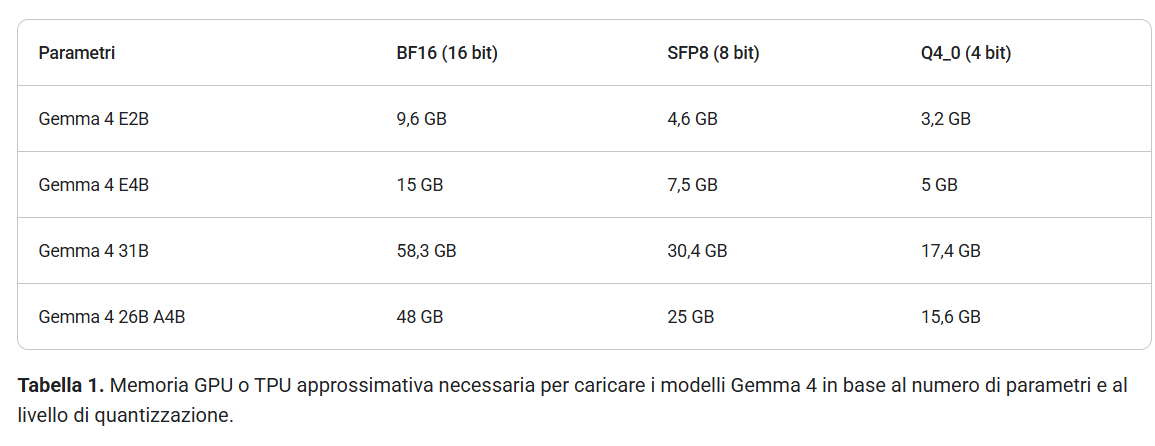
Task: Click the 17,4 GB cell
Action: pyautogui.click(x=950, y=251)
